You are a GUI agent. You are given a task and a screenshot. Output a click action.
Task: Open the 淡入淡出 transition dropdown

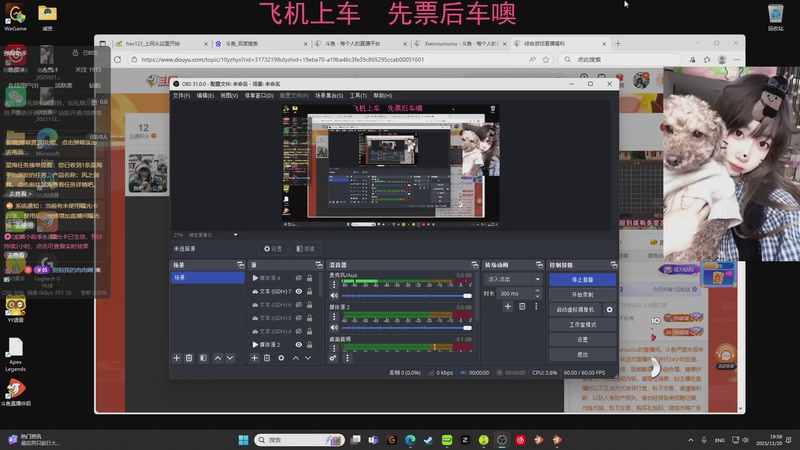(513, 279)
